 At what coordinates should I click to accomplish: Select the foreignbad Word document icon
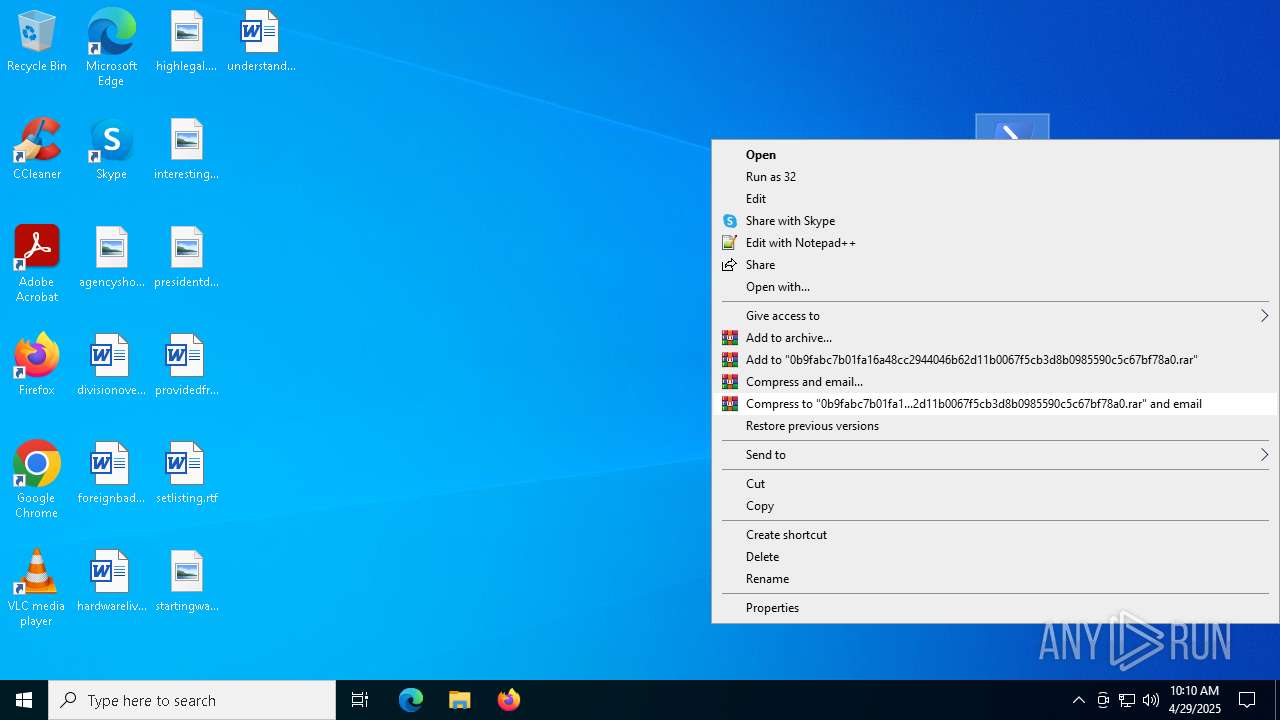pyautogui.click(x=111, y=474)
